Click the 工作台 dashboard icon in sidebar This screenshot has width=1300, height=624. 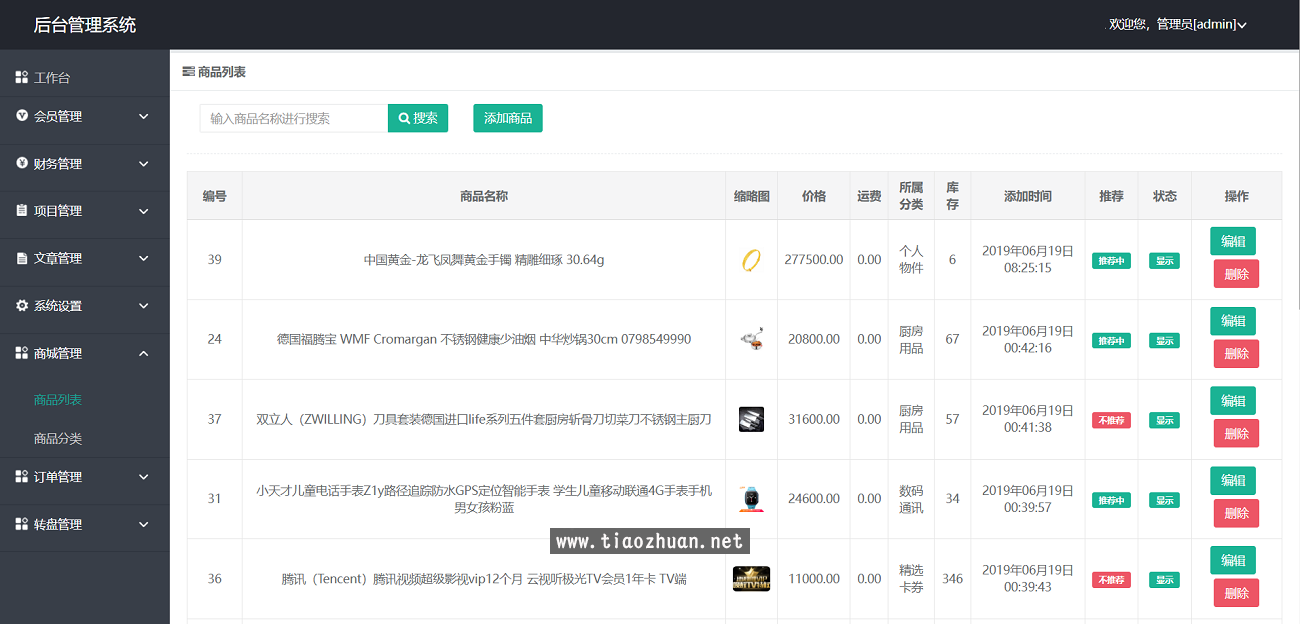tap(22, 77)
